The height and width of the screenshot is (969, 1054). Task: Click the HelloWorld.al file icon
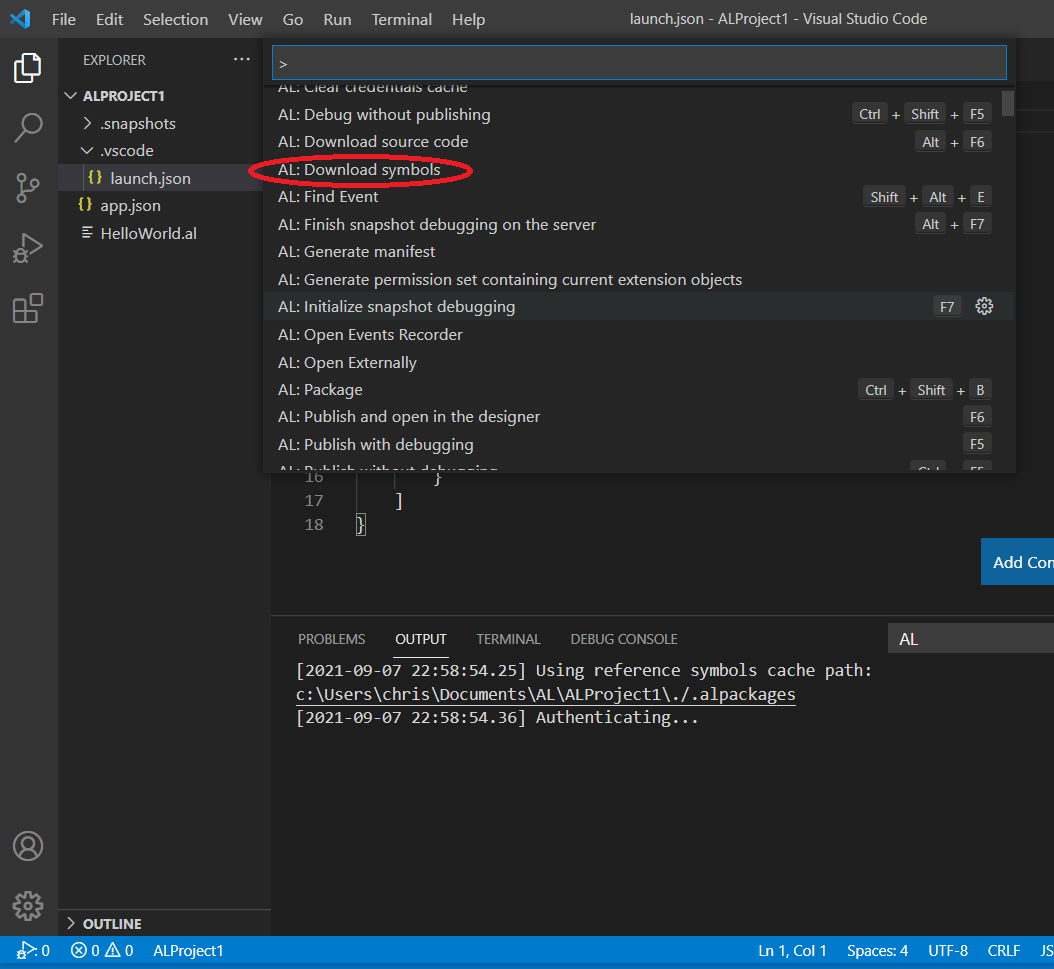[87, 233]
